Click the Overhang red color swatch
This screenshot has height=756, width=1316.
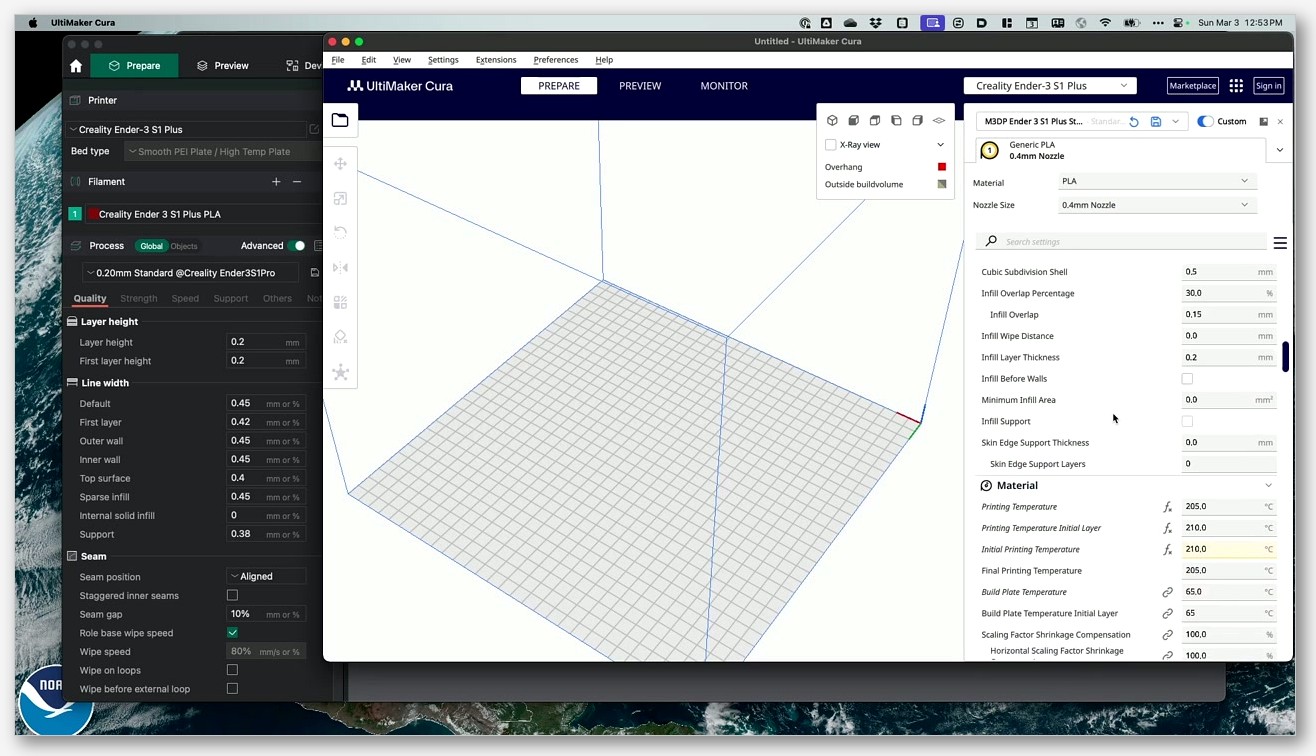941,167
